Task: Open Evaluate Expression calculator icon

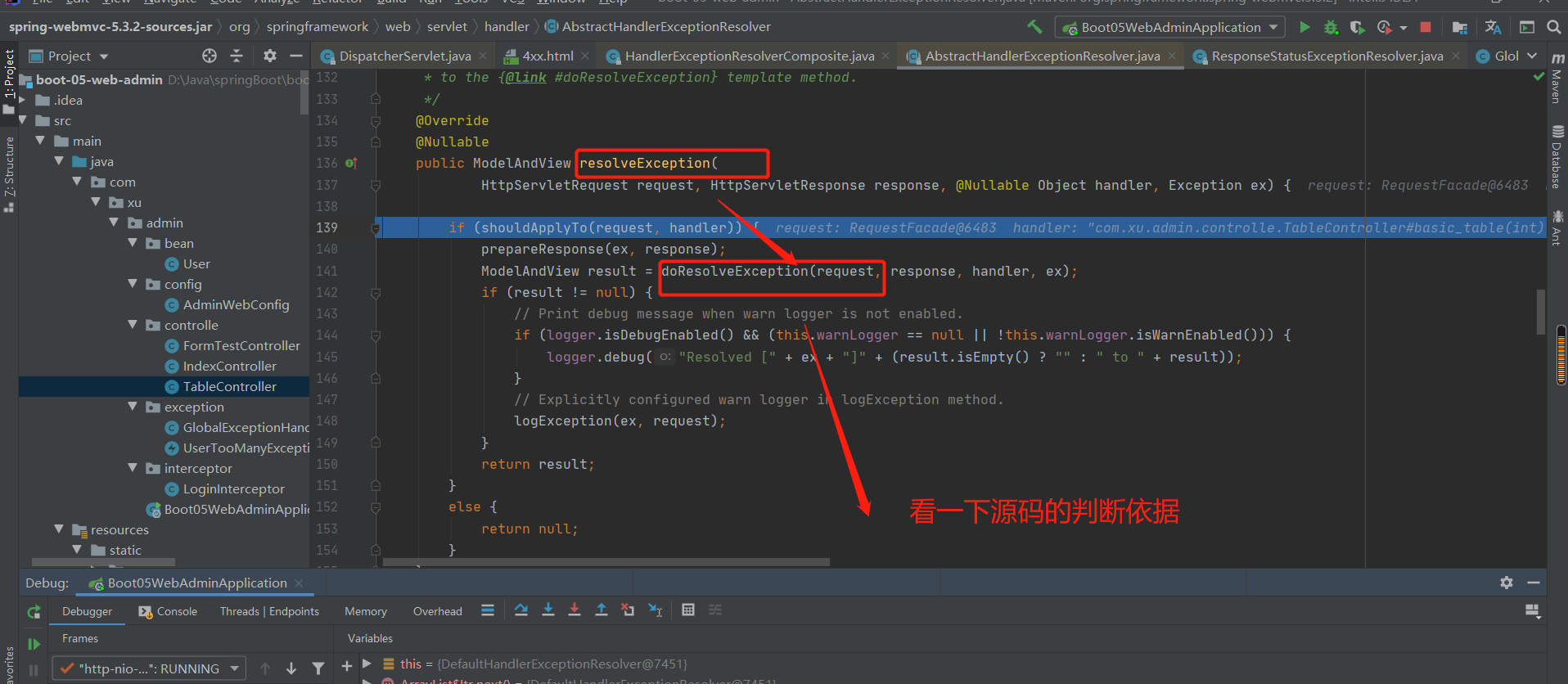Action: [688, 610]
